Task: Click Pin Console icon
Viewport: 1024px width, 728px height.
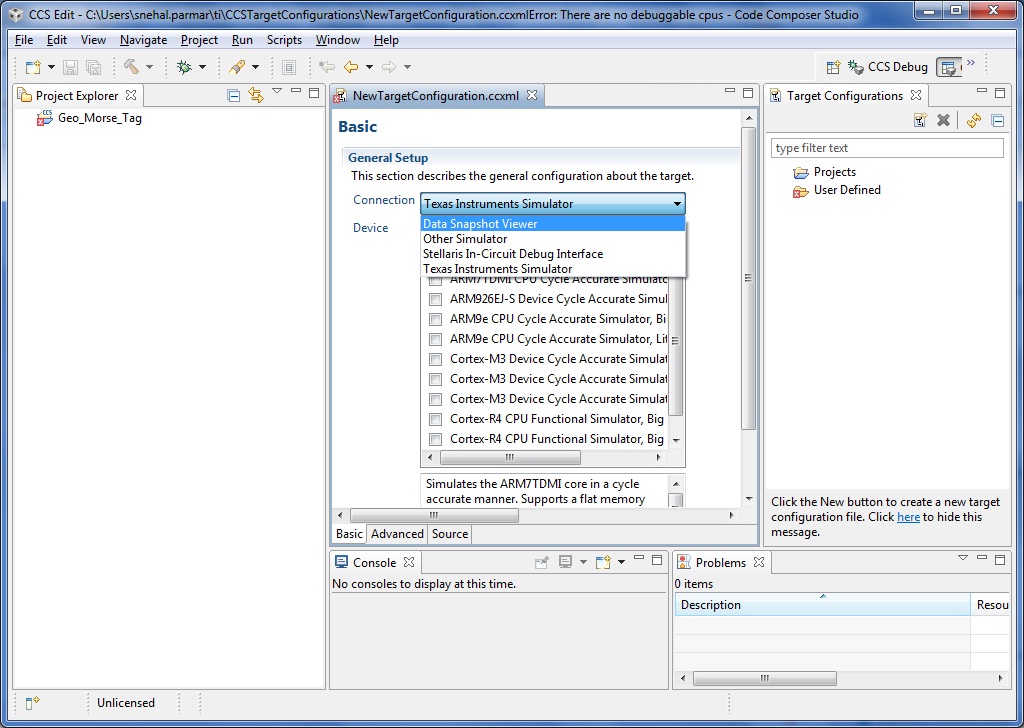Action: click(x=541, y=562)
